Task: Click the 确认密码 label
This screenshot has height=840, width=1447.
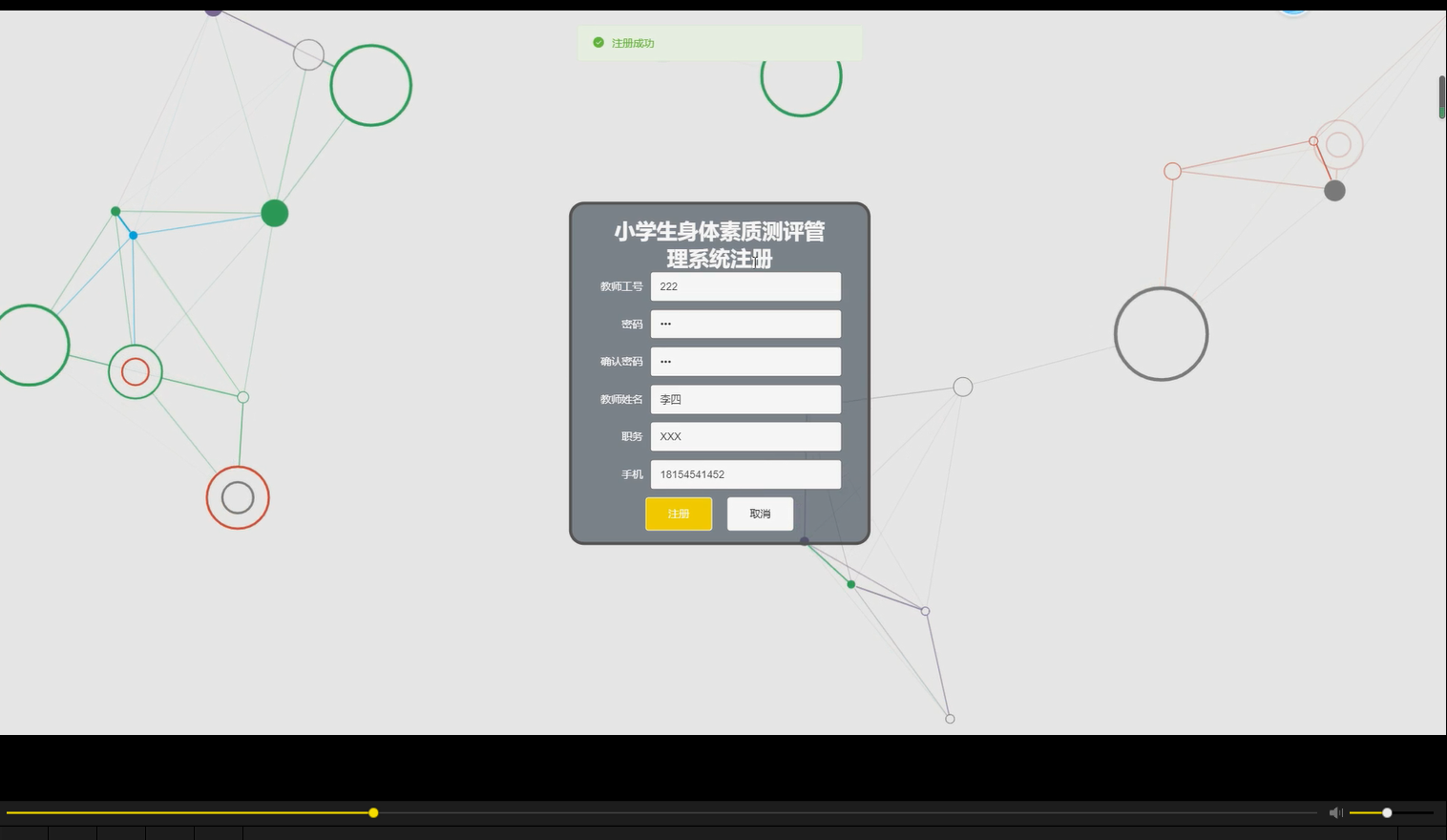Action: (x=621, y=362)
